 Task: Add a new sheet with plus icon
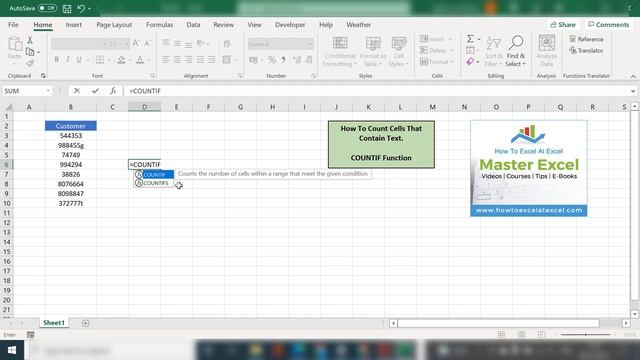85,323
